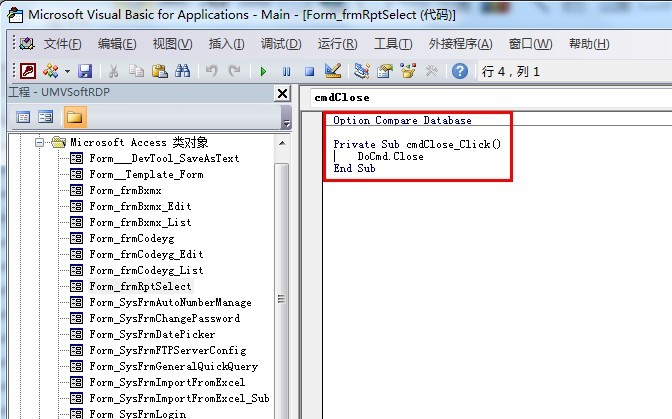The height and width of the screenshot is (419, 672).
Task: Select Form_SysFrmDatePicker in the tree
Action: click(152, 334)
